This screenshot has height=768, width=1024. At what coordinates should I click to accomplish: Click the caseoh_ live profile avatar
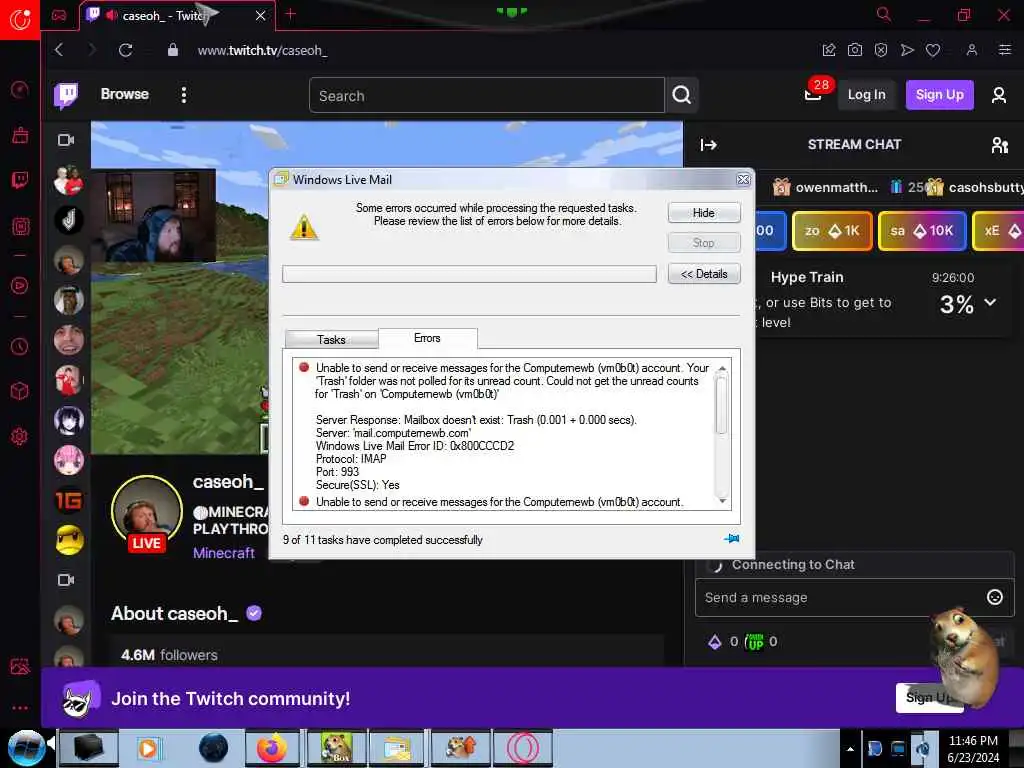point(146,513)
